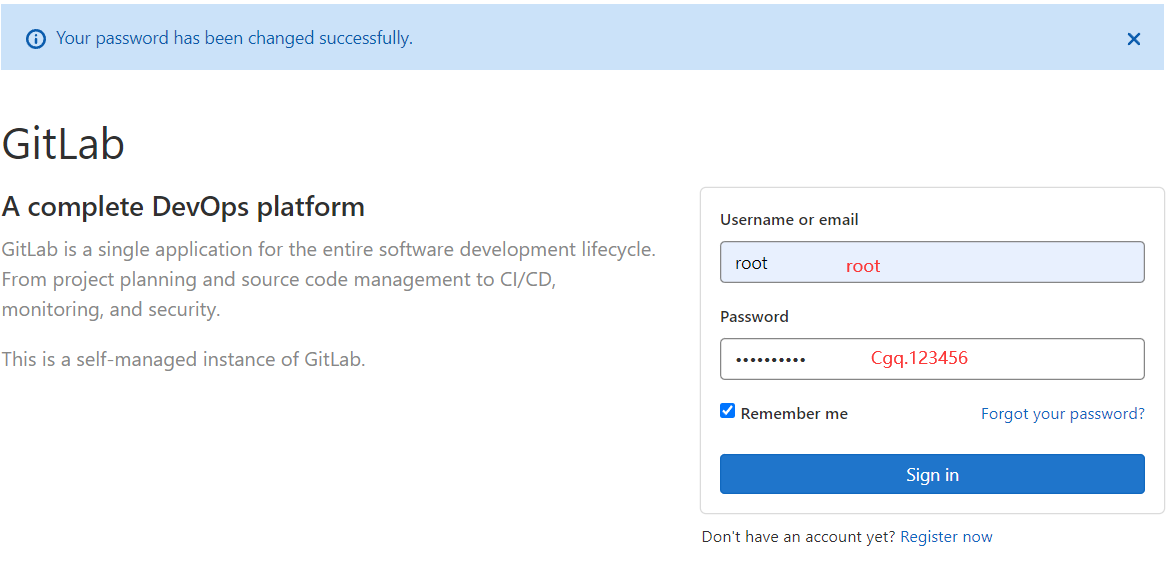This screenshot has width=1167, height=564.
Task: Uncheck the Remember me checkbox
Action: coord(728,411)
